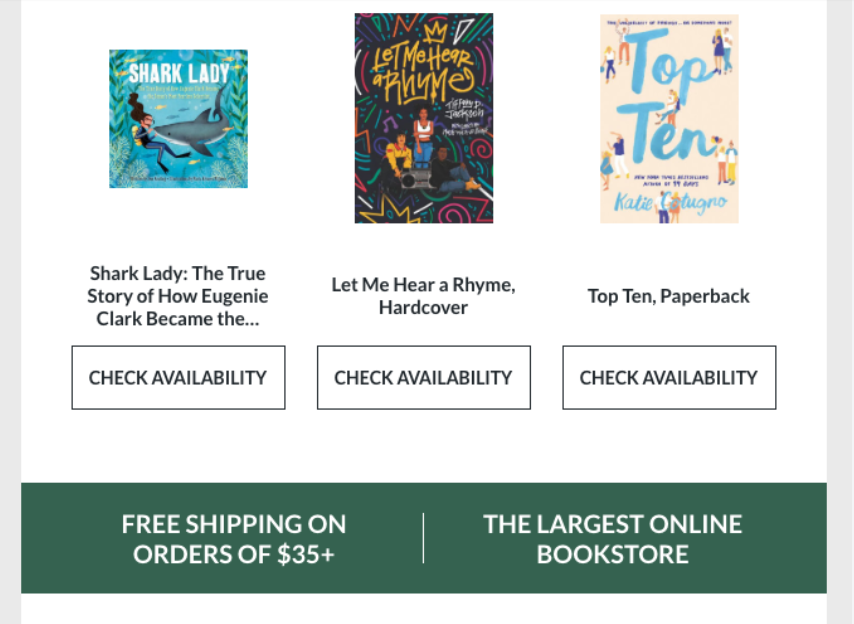
Task: Follow the Top Ten, Paperback title link
Action: 669,296
